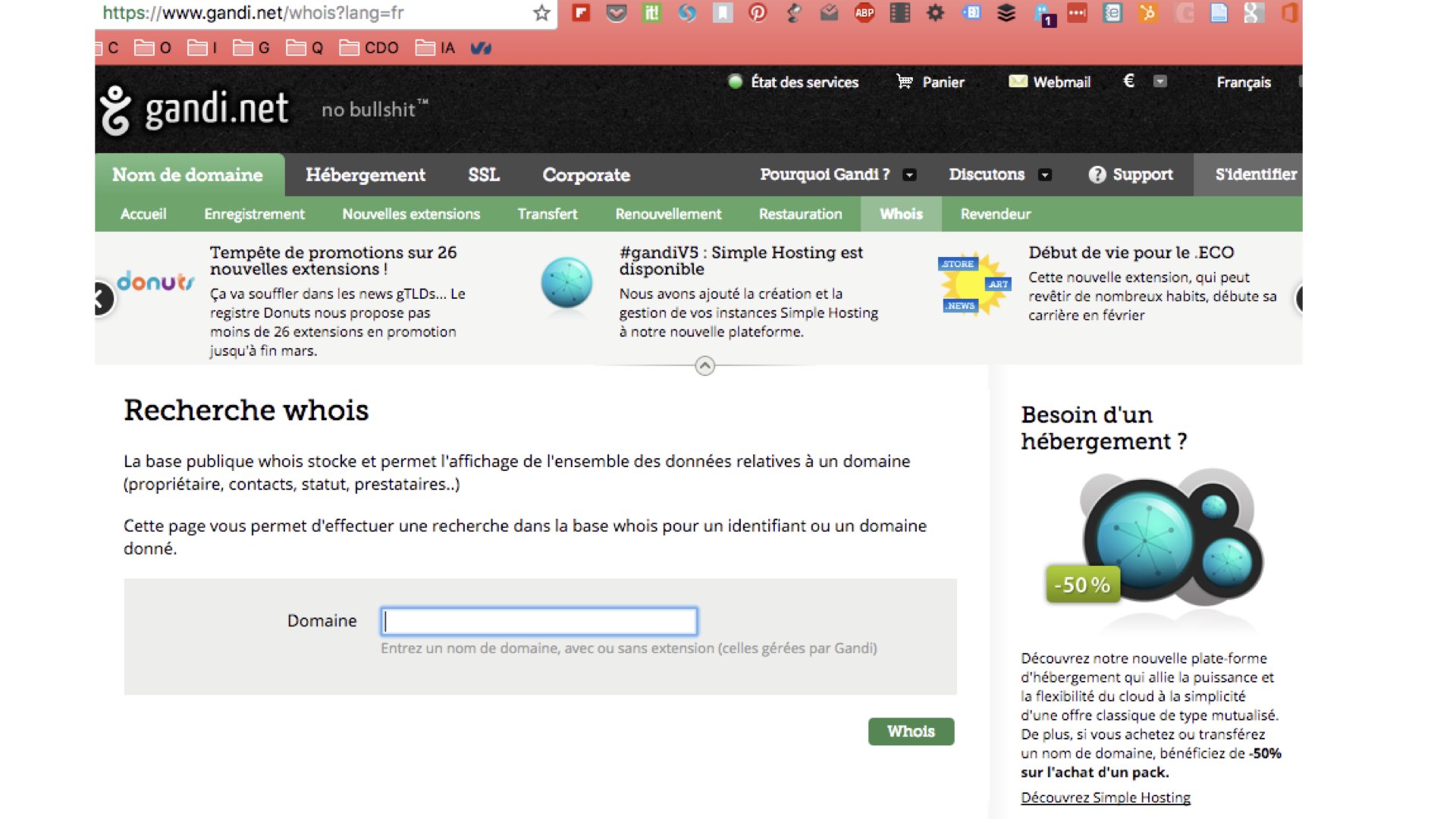Collapse the news banner with up chevron
Image resolution: width=1456 pixels, height=819 pixels.
[x=704, y=366]
